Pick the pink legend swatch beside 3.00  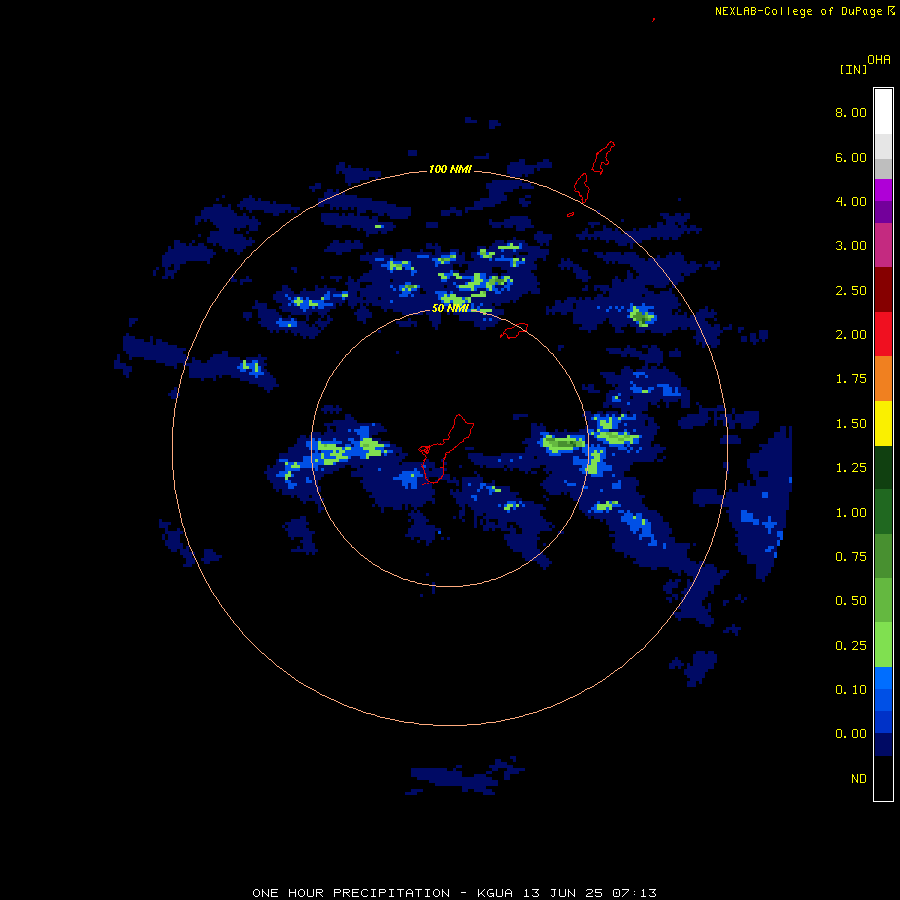pos(883,245)
